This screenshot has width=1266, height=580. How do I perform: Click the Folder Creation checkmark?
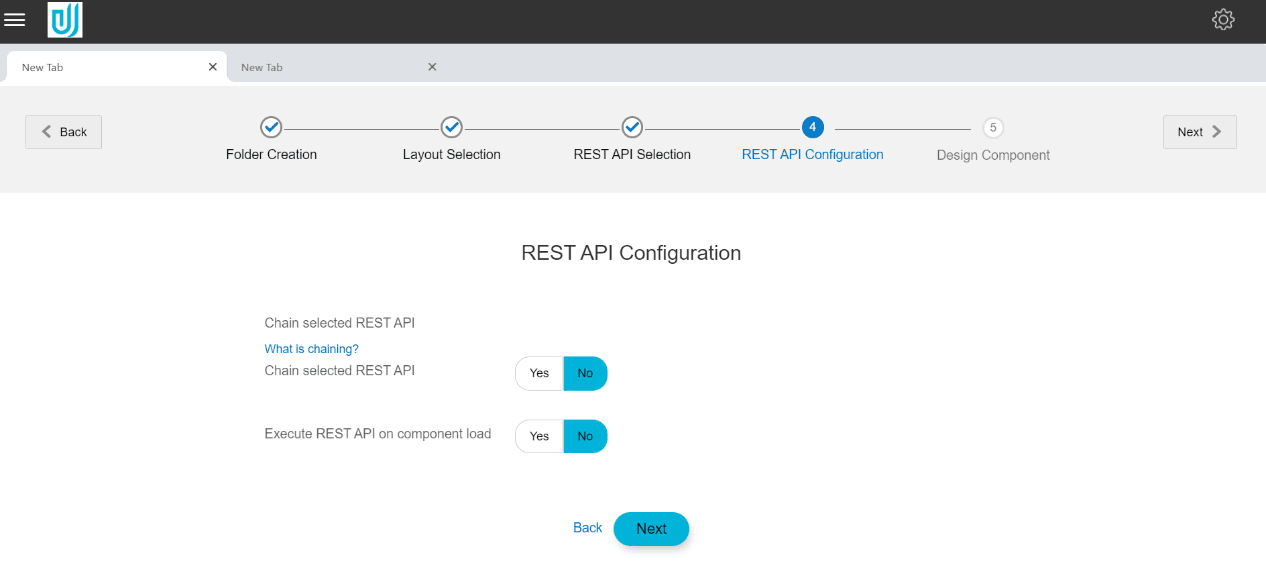click(x=271, y=128)
